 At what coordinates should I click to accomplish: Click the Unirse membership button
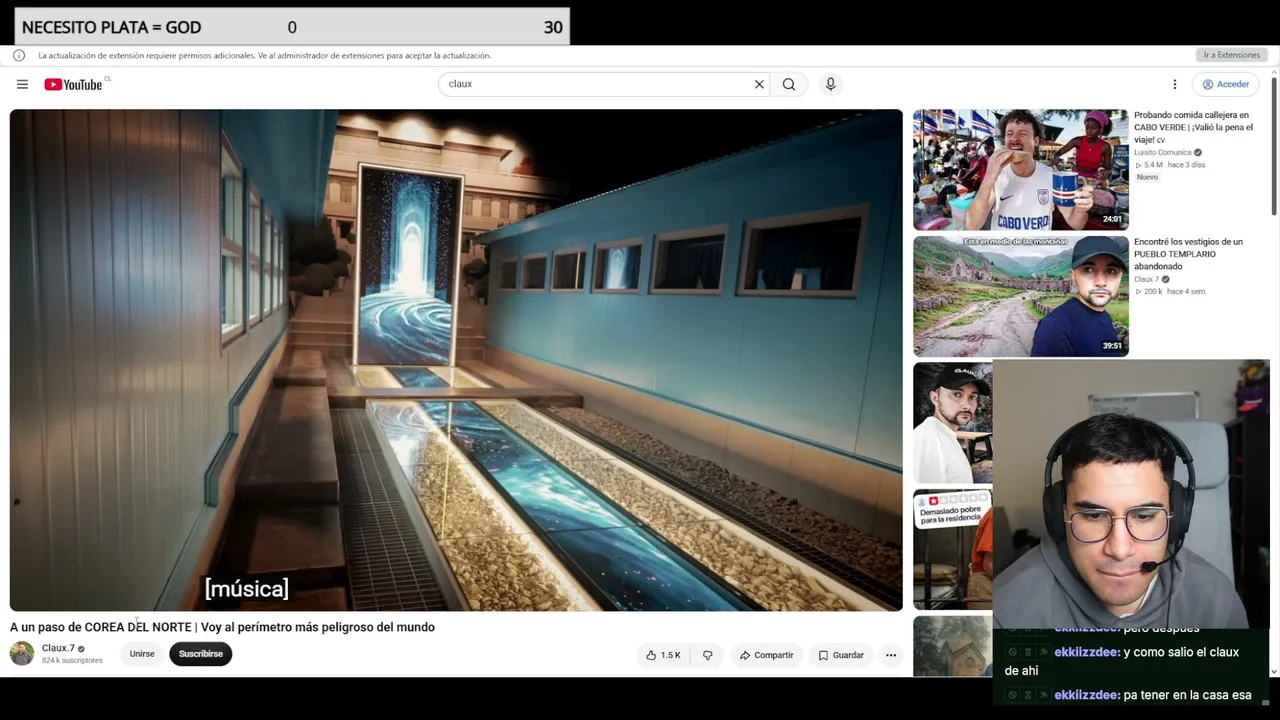click(x=142, y=654)
